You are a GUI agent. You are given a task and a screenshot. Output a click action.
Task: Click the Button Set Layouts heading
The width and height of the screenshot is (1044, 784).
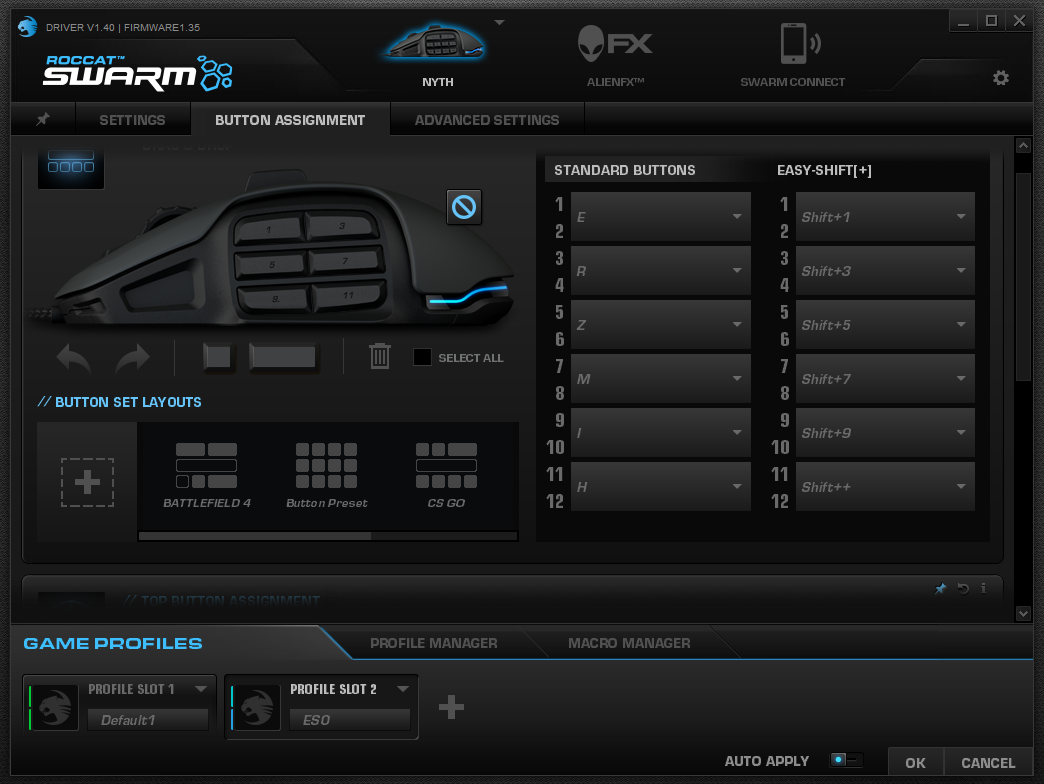point(120,402)
